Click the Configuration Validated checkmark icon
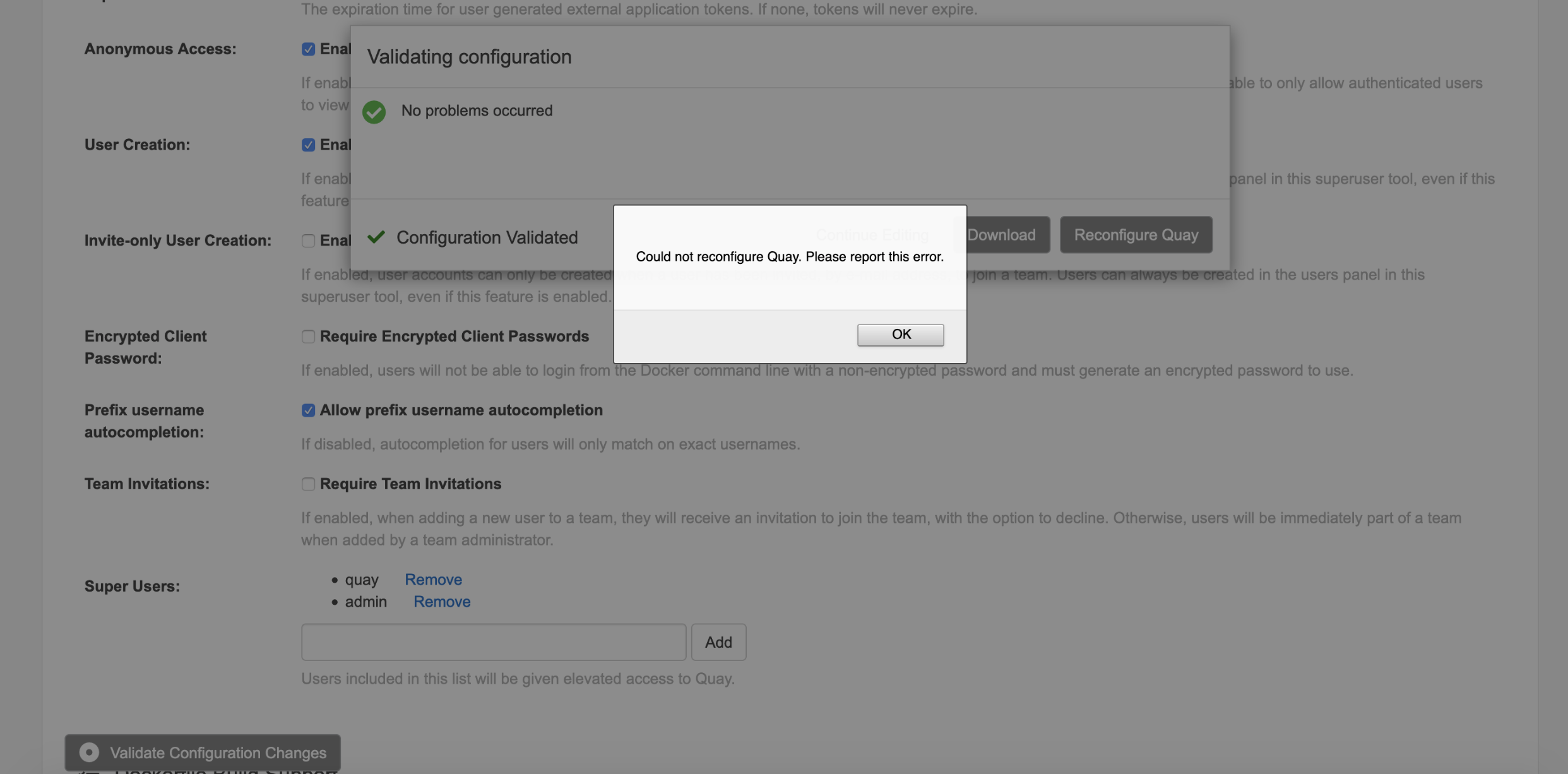1568x774 pixels. [376, 237]
